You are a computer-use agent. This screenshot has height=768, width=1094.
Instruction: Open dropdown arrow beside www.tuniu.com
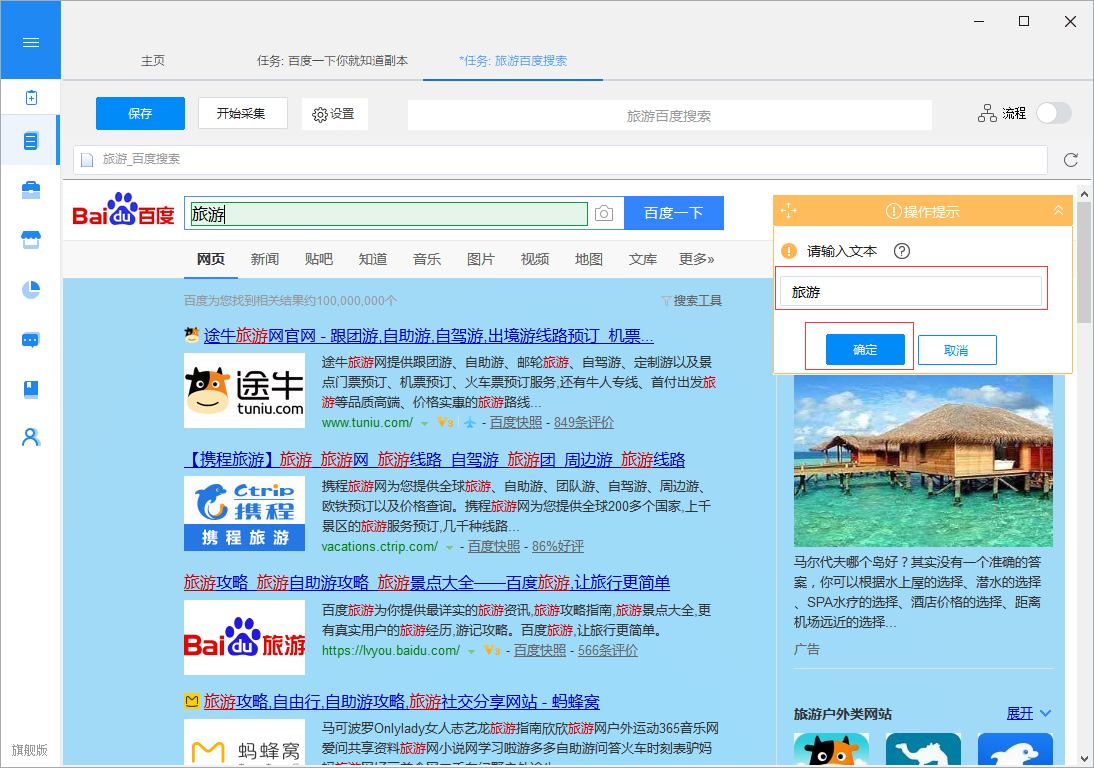point(424,423)
